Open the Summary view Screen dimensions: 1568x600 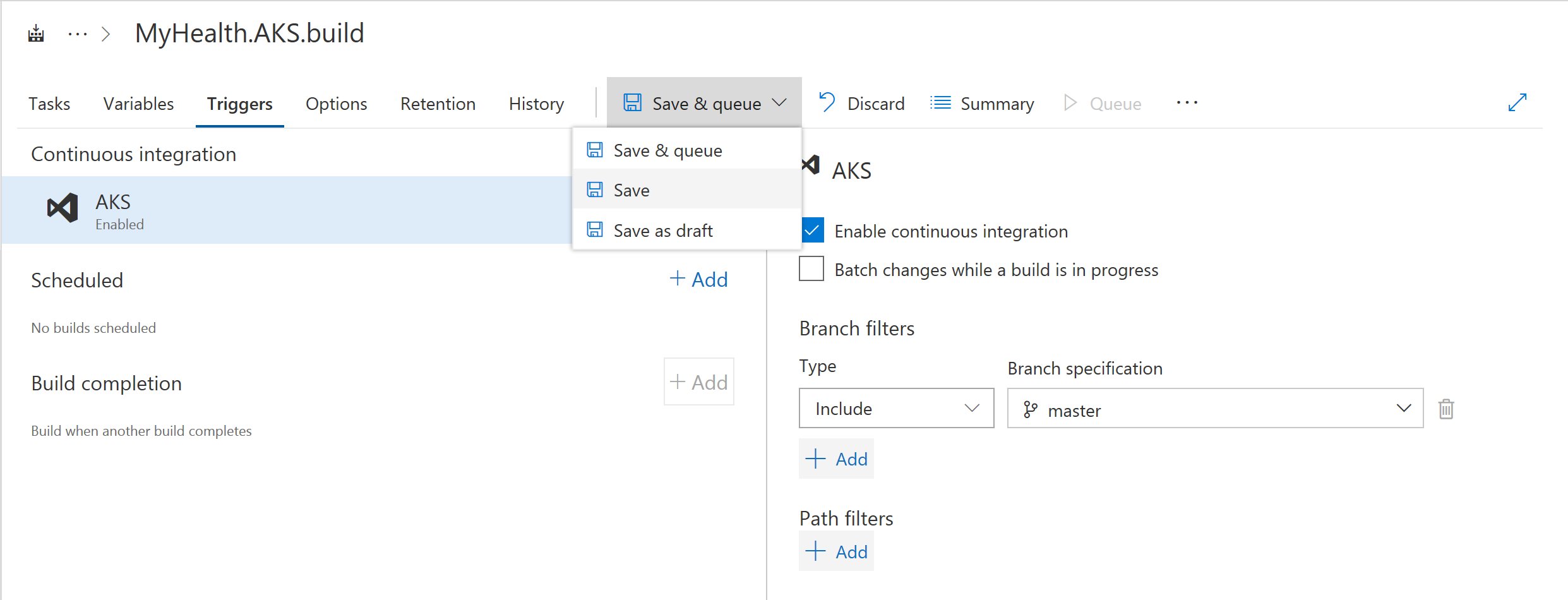(x=983, y=103)
